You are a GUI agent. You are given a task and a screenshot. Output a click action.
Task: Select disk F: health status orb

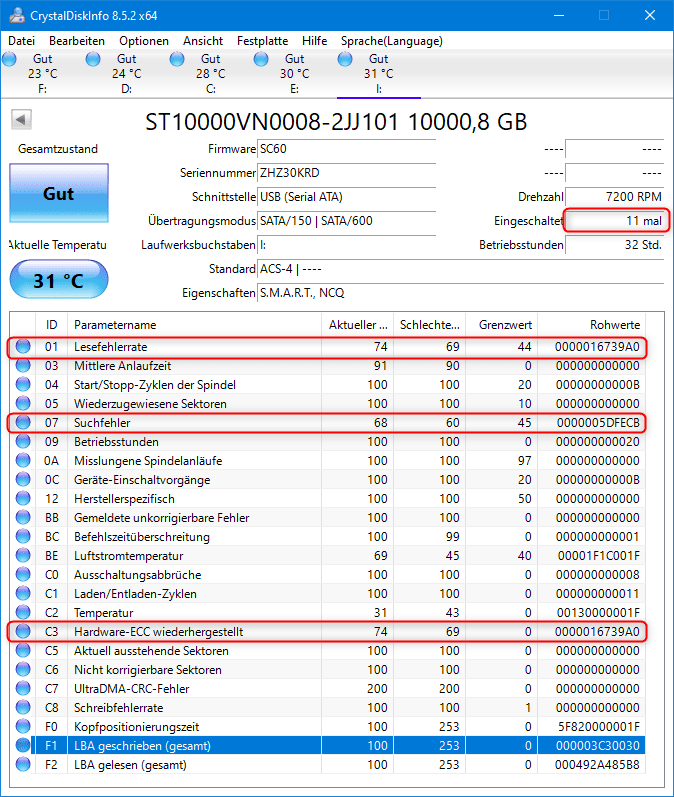click(10, 59)
